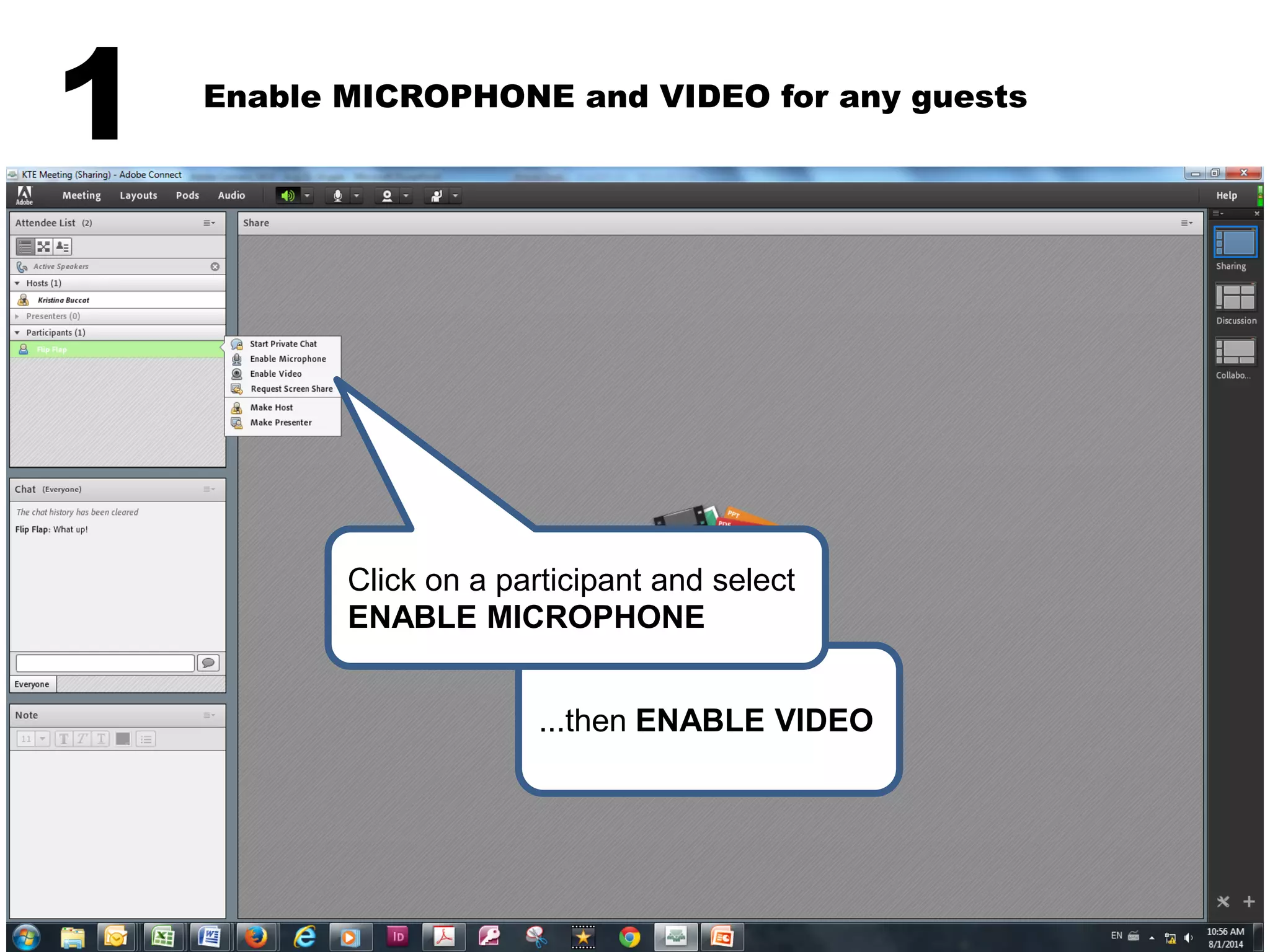
Task: Open the webcam options dropdown arrow
Action: (406, 196)
